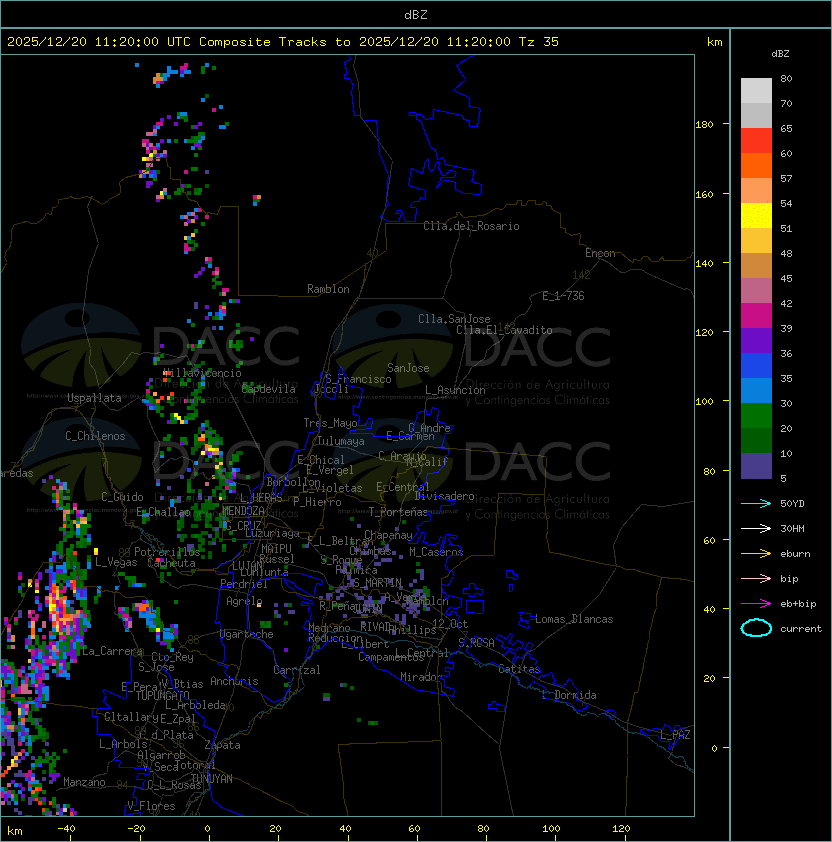Image resolution: width=832 pixels, height=842 pixels.
Task: Click the 'eb+bip' legend label
Action: pyautogui.click(x=798, y=604)
